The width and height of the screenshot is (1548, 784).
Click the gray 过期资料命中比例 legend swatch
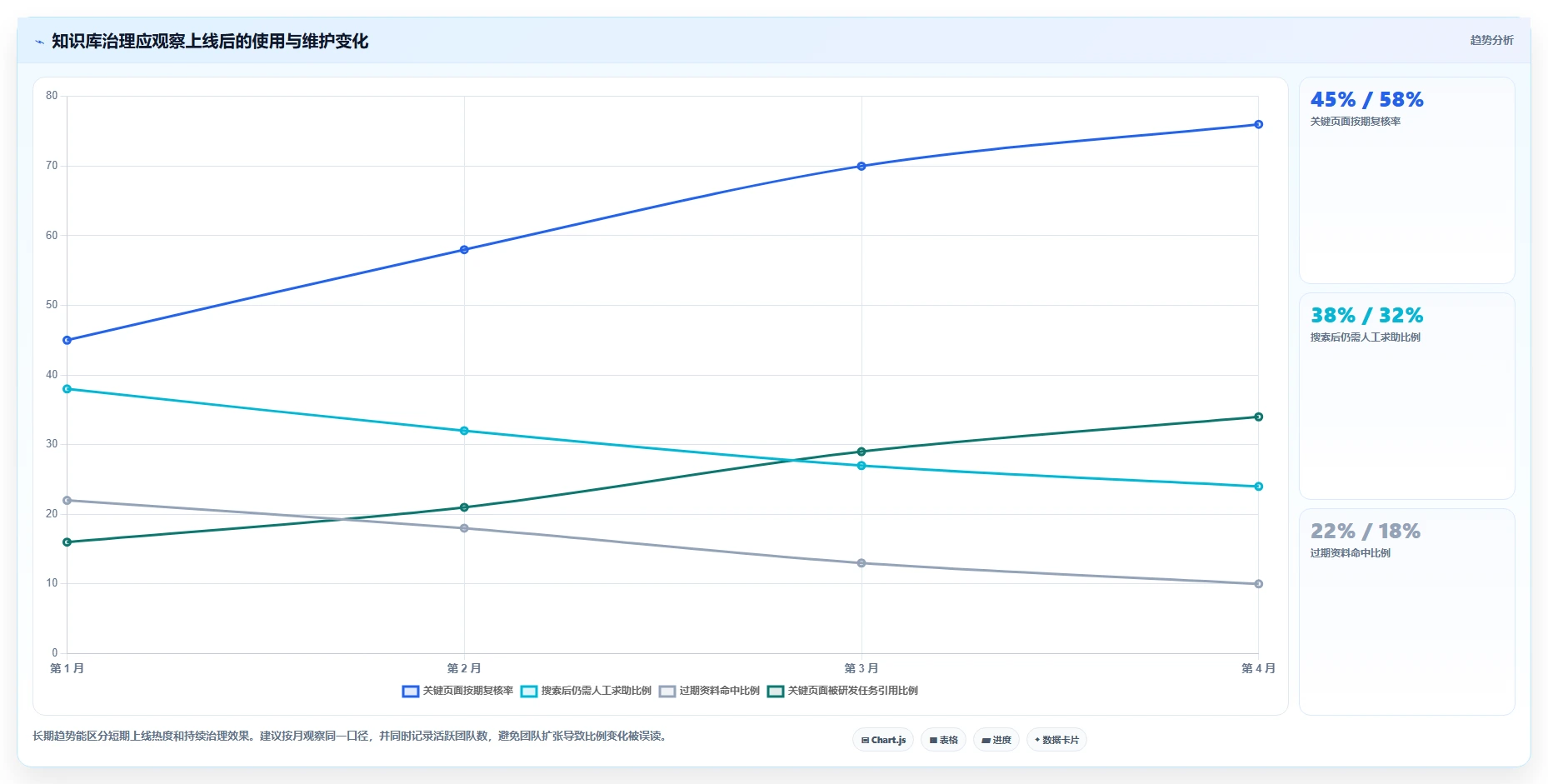(x=667, y=692)
